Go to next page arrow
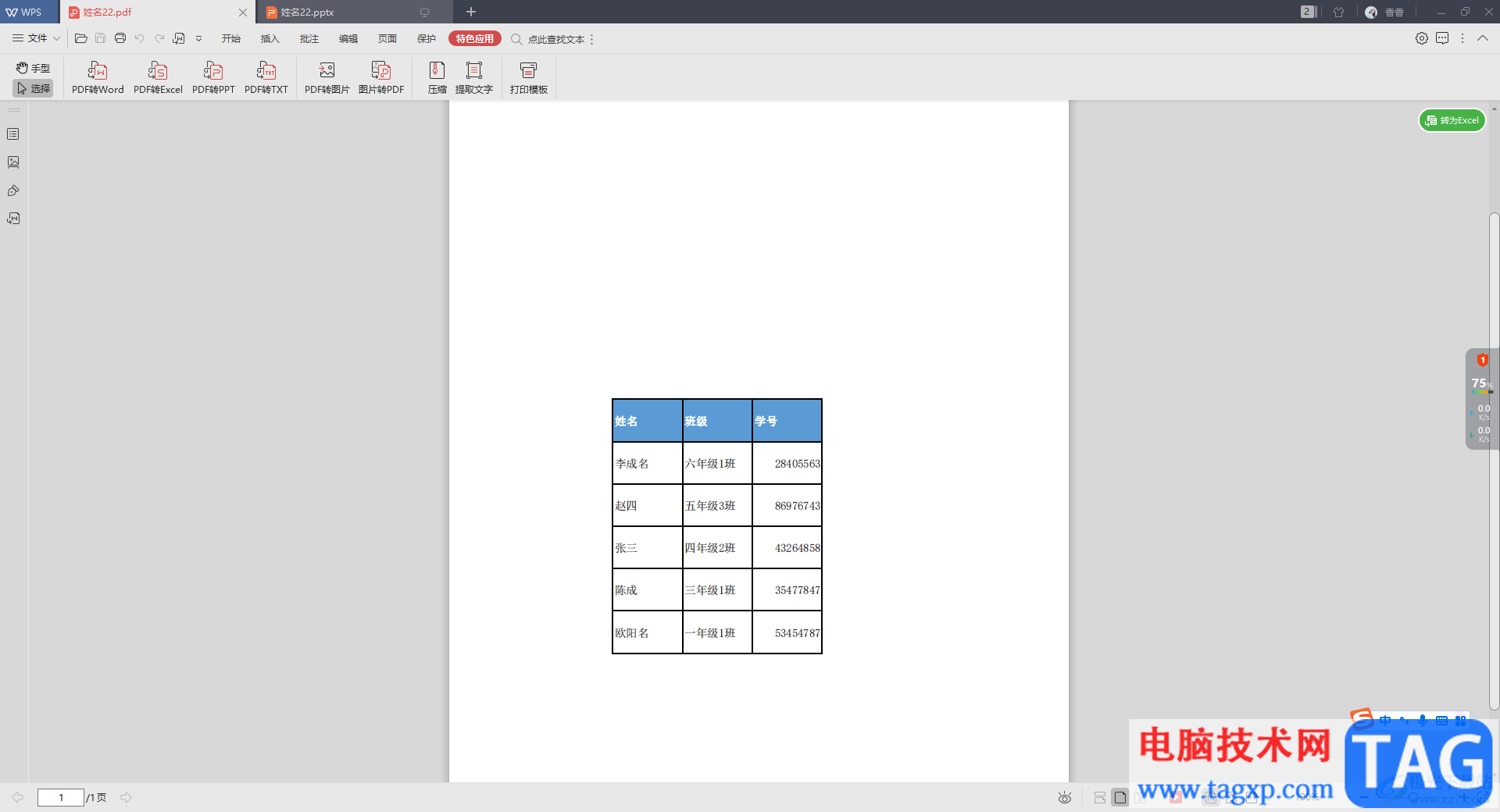 (127, 797)
